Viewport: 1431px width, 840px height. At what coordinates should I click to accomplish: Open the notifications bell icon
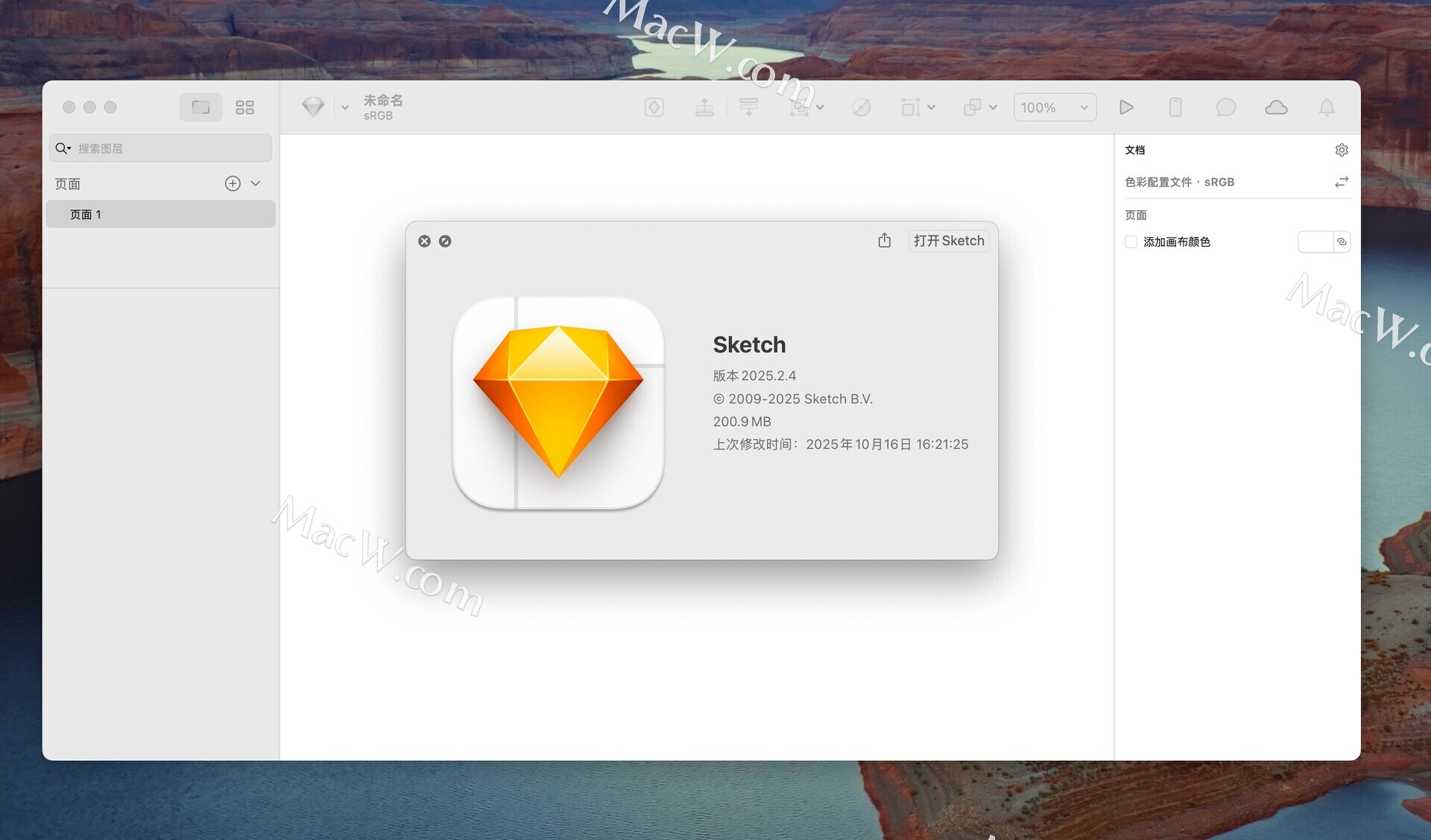tap(1327, 107)
